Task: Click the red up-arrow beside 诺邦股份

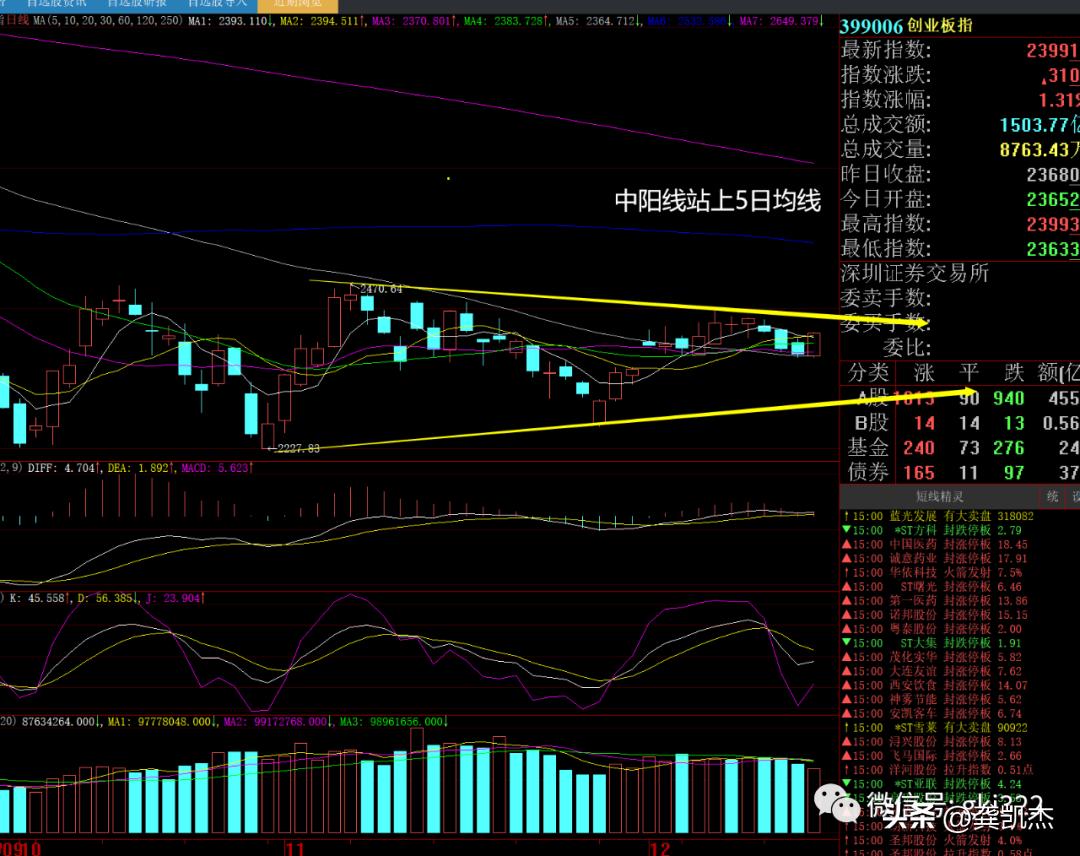Action: tap(846, 615)
